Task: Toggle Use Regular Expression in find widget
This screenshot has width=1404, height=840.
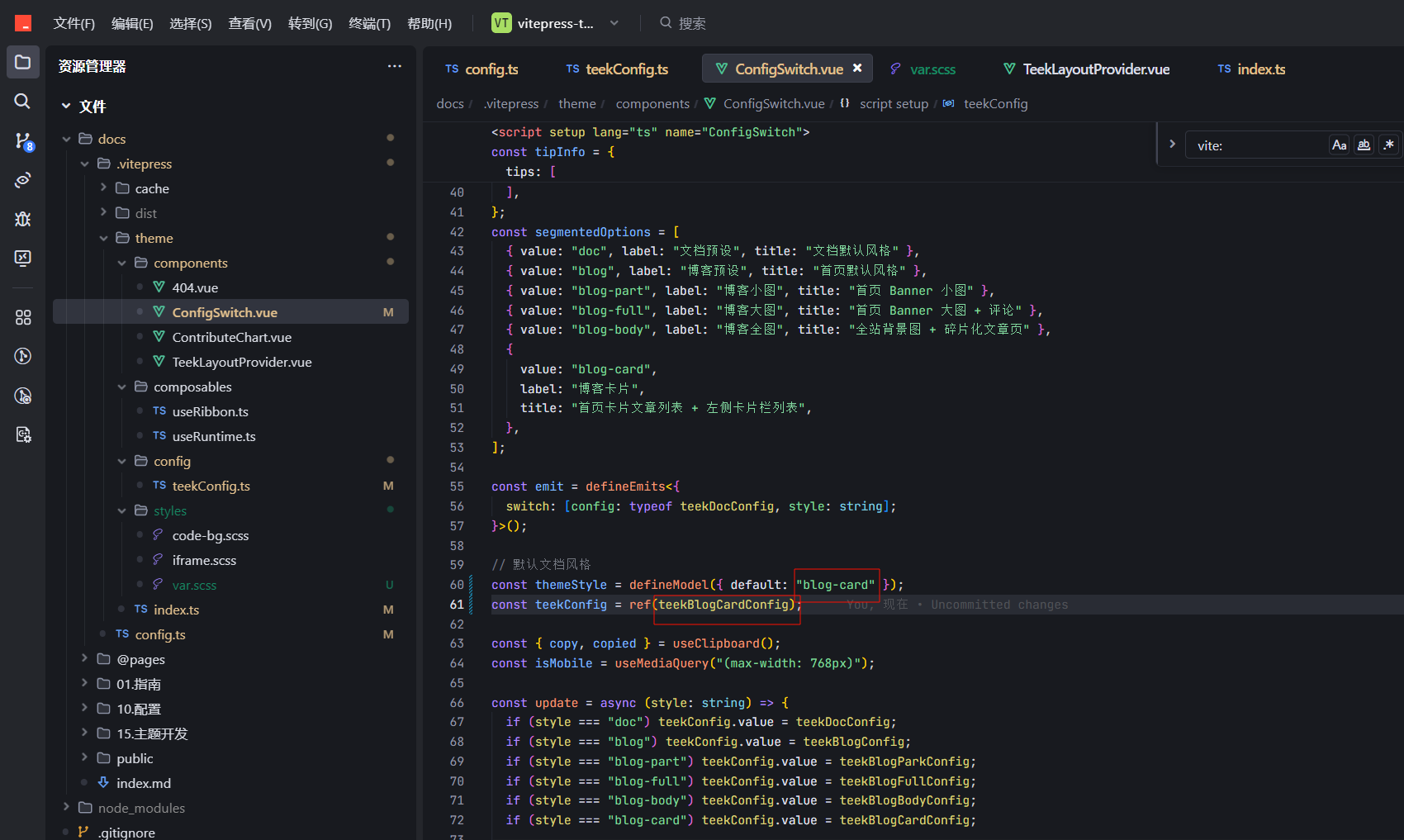Action: pyautogui.click(x=1389, y=145)
